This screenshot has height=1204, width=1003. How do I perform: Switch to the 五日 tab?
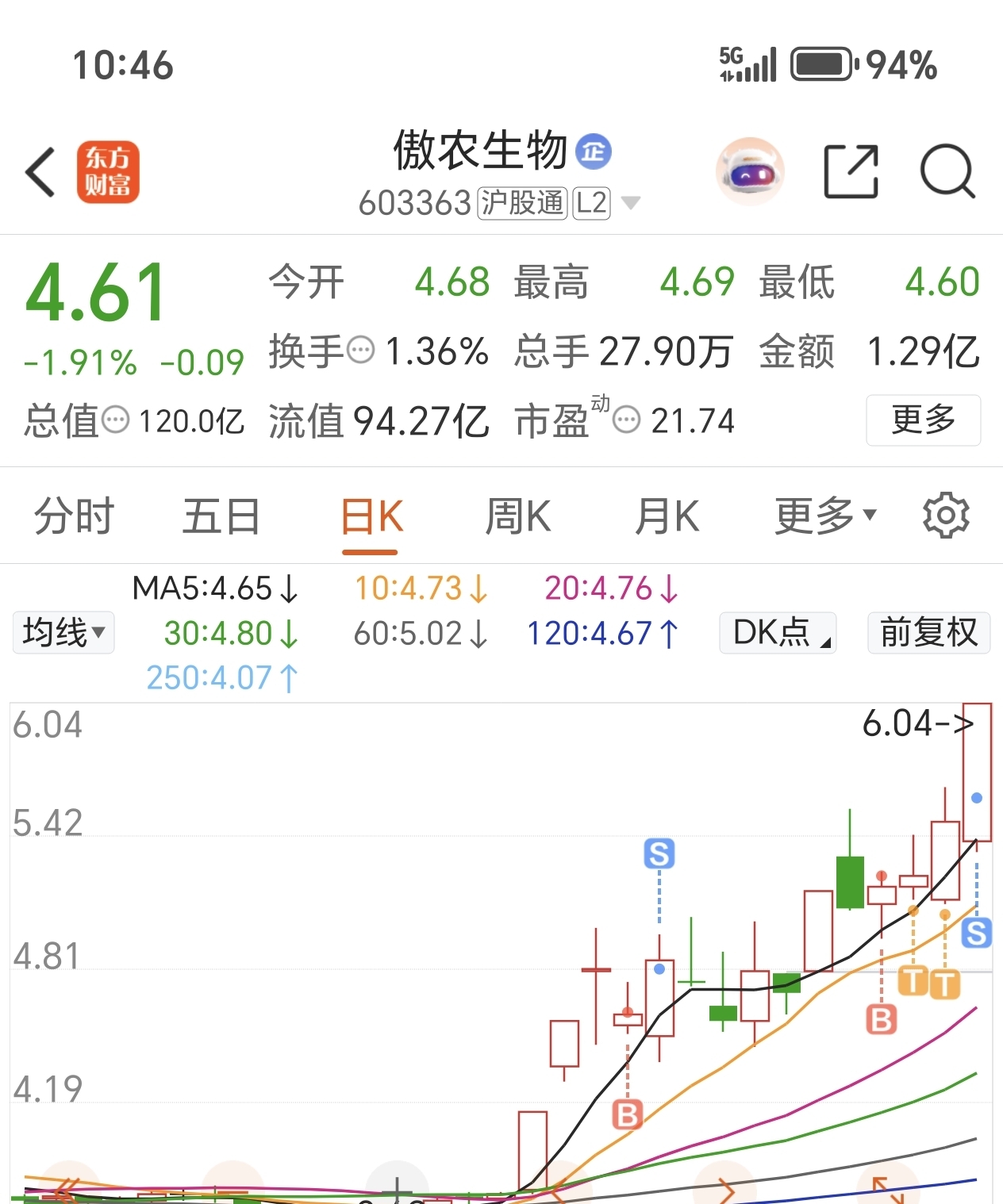tap(221, 516)
